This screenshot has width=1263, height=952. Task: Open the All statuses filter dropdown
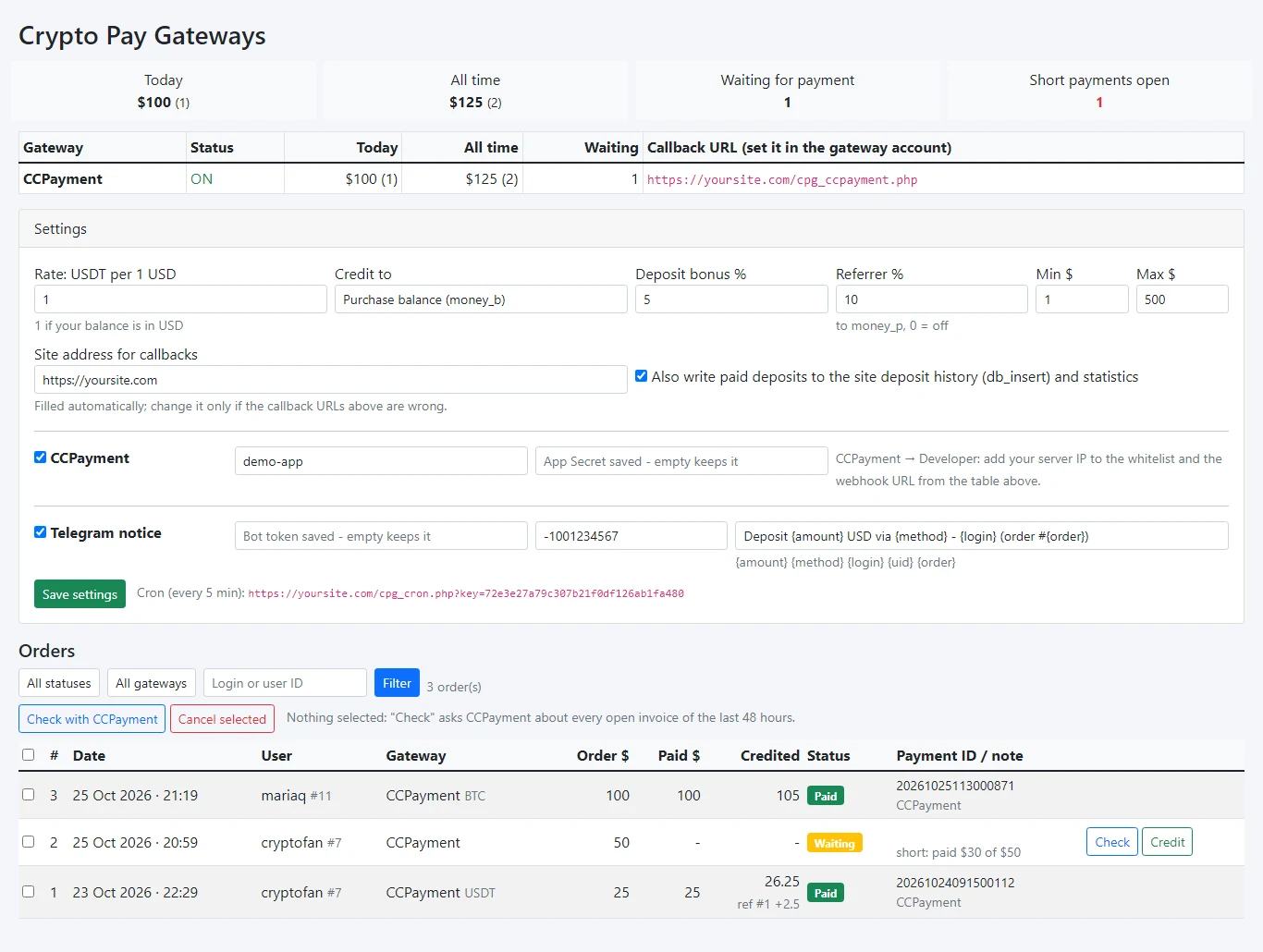tap(59, 683)
